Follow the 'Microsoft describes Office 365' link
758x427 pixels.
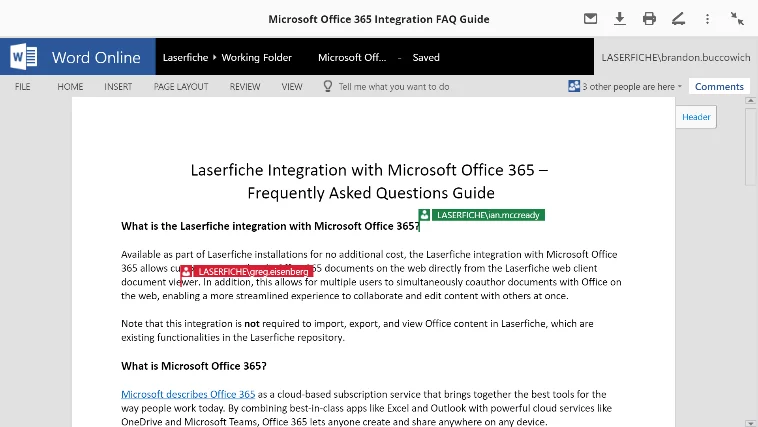click(x=188, y=394)
